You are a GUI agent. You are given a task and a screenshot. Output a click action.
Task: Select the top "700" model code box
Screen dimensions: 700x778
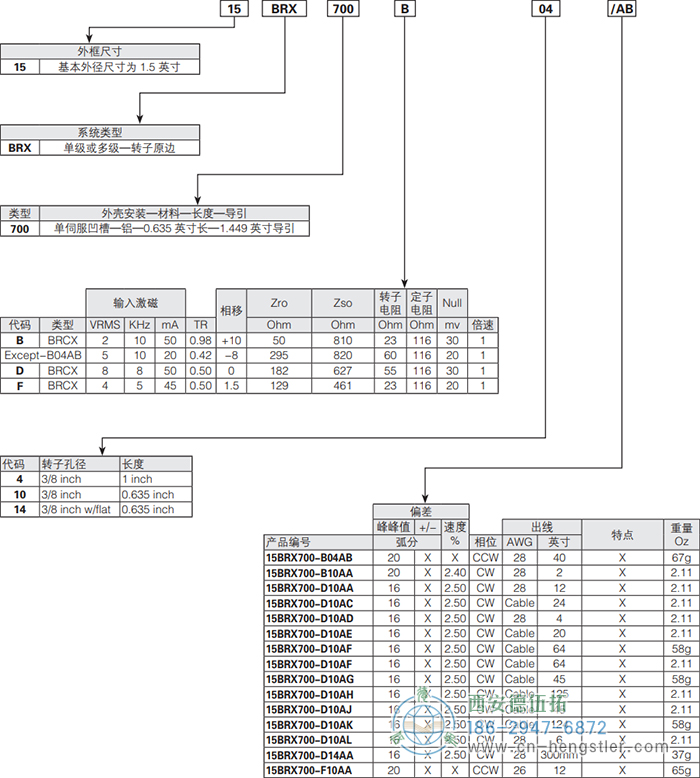[x=343, y=12]
